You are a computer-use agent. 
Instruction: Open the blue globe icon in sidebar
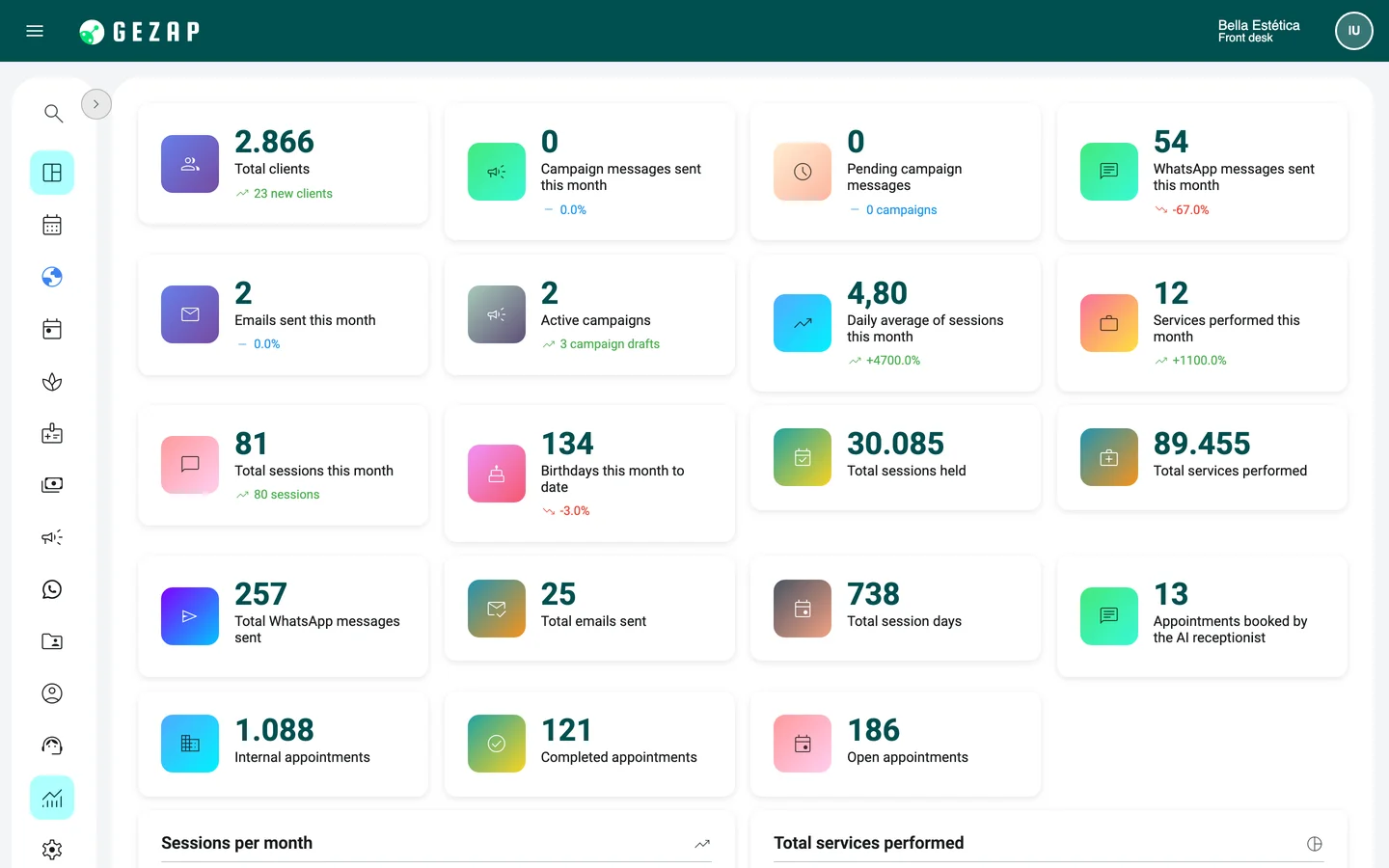pyautogui.click(x=52, y=277)
